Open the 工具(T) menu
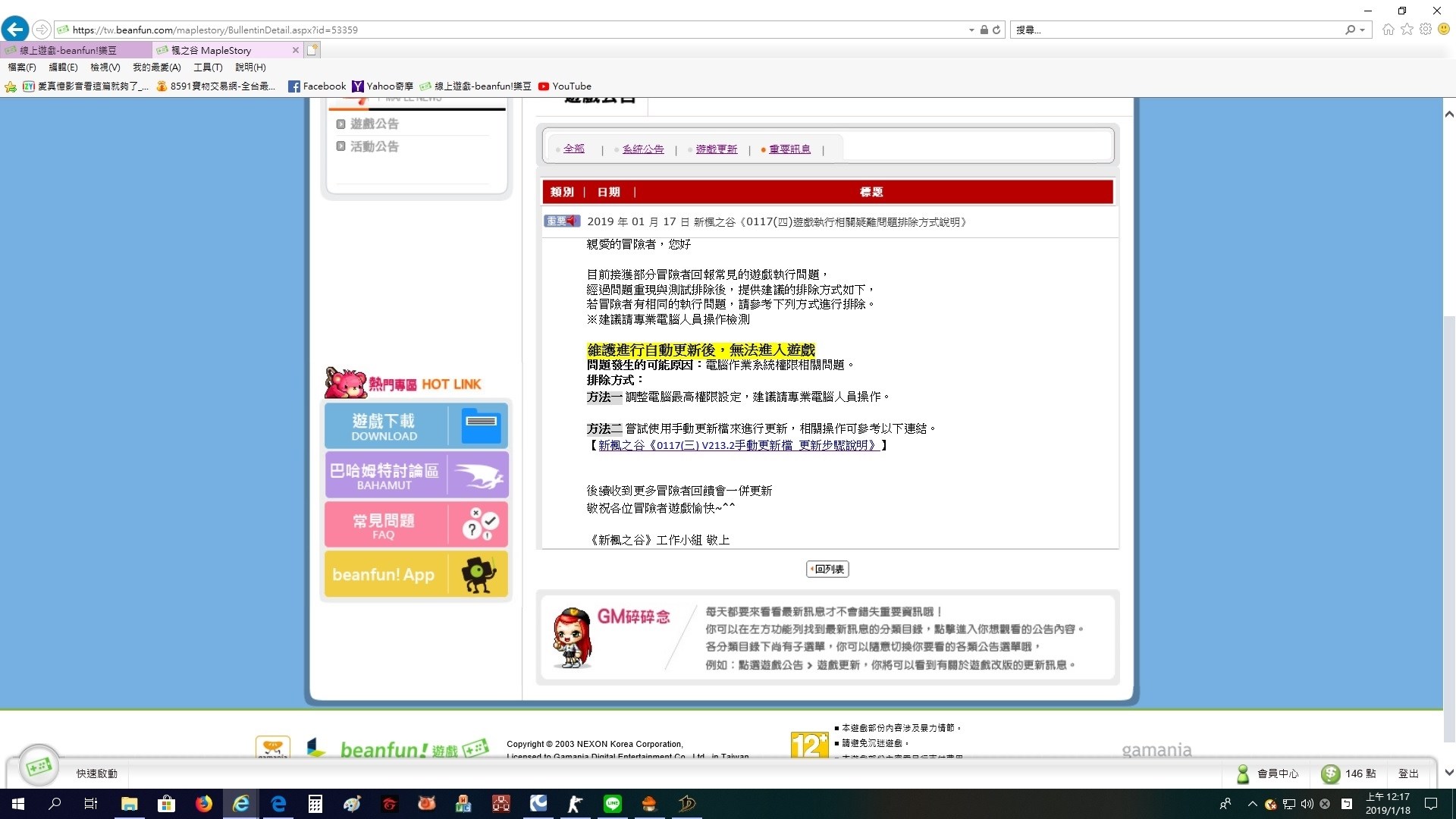This screenshot has width=1456, height=819. (x=208, y=67)
